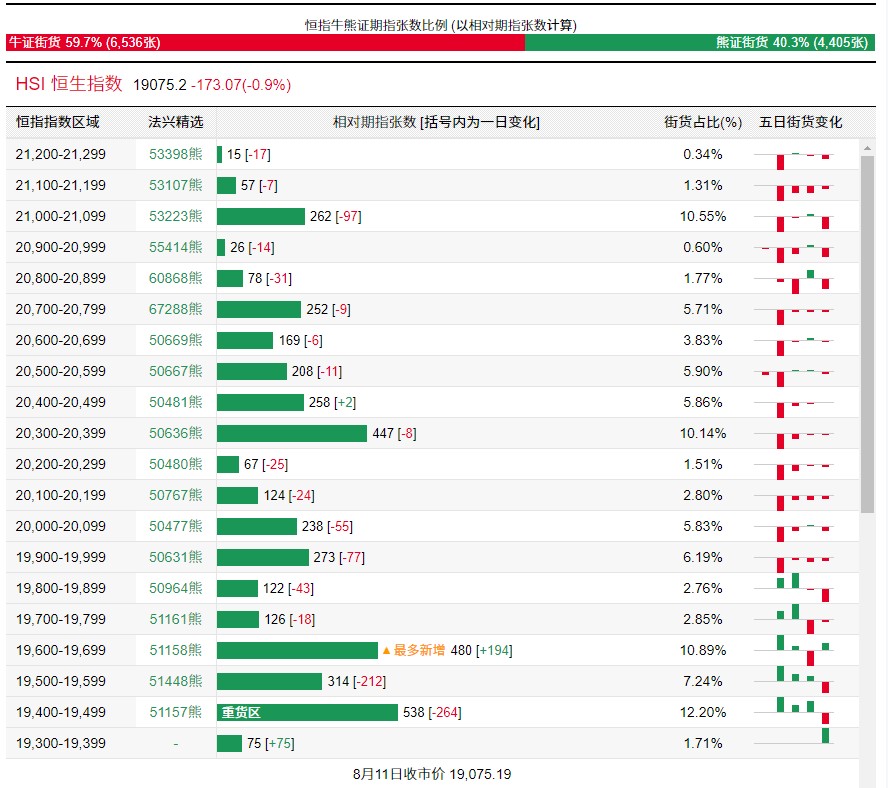This screenshot has width=888, height=788.
Task: Open the 50636熊 certificate link
Action: point(175,433)
